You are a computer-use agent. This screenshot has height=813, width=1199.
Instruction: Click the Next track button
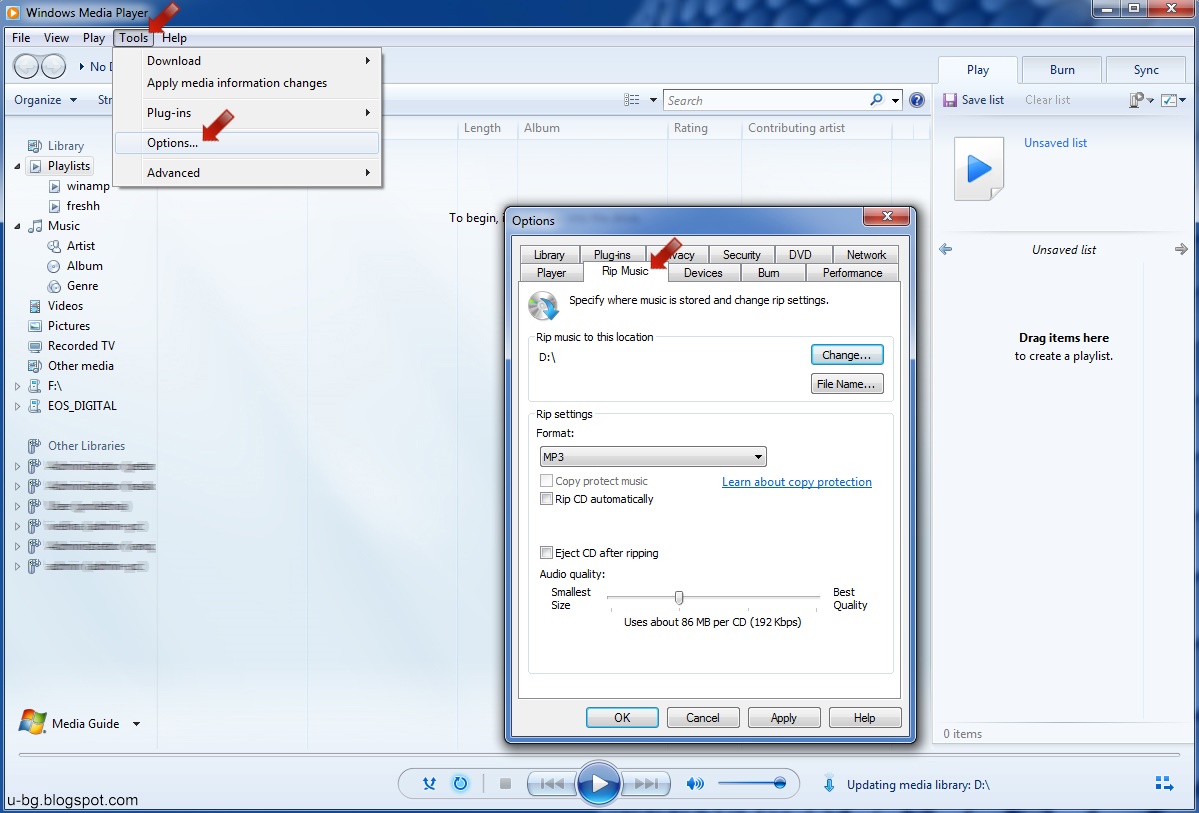tap(646, 783)
